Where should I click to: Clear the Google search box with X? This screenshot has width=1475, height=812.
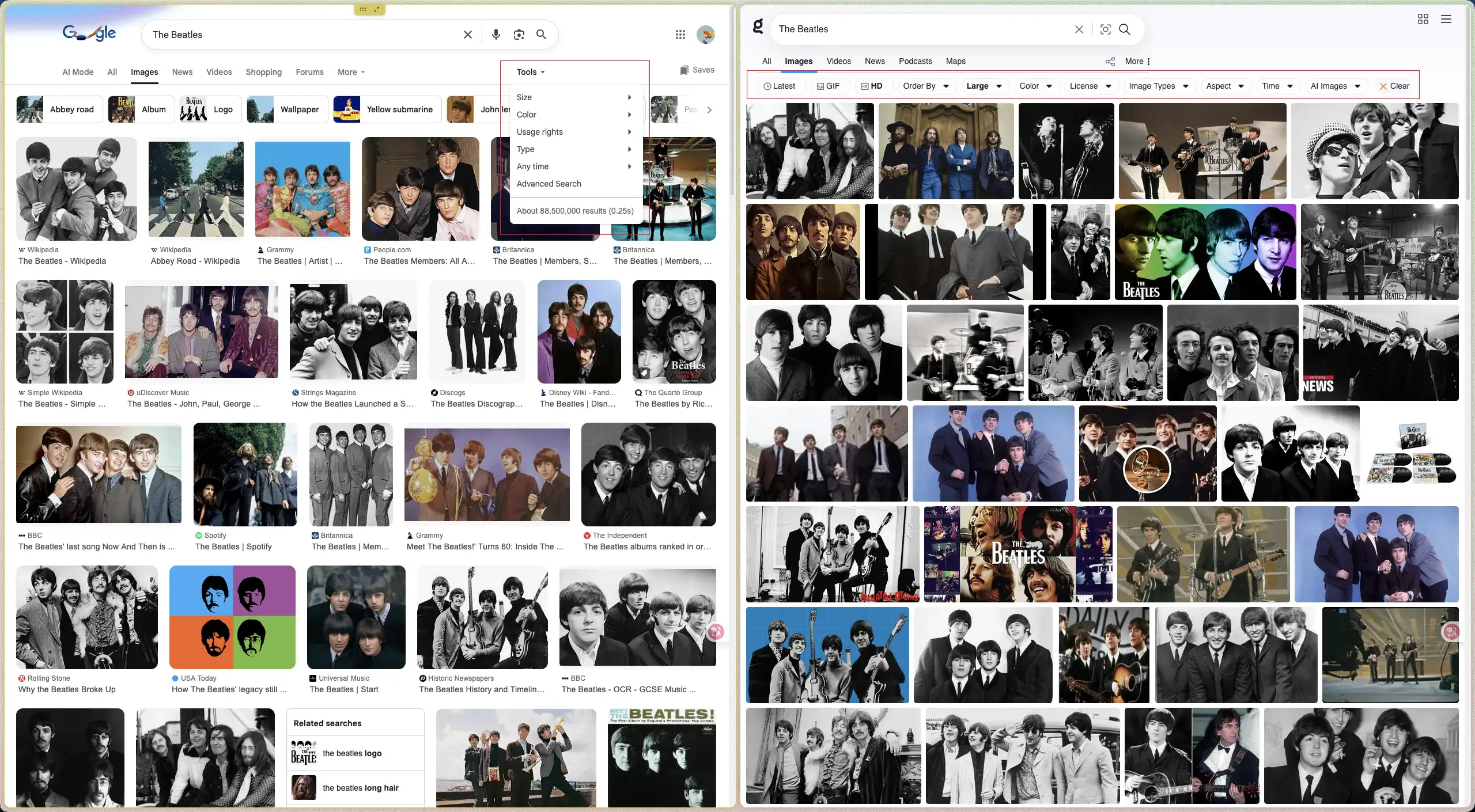click(468, 35)
